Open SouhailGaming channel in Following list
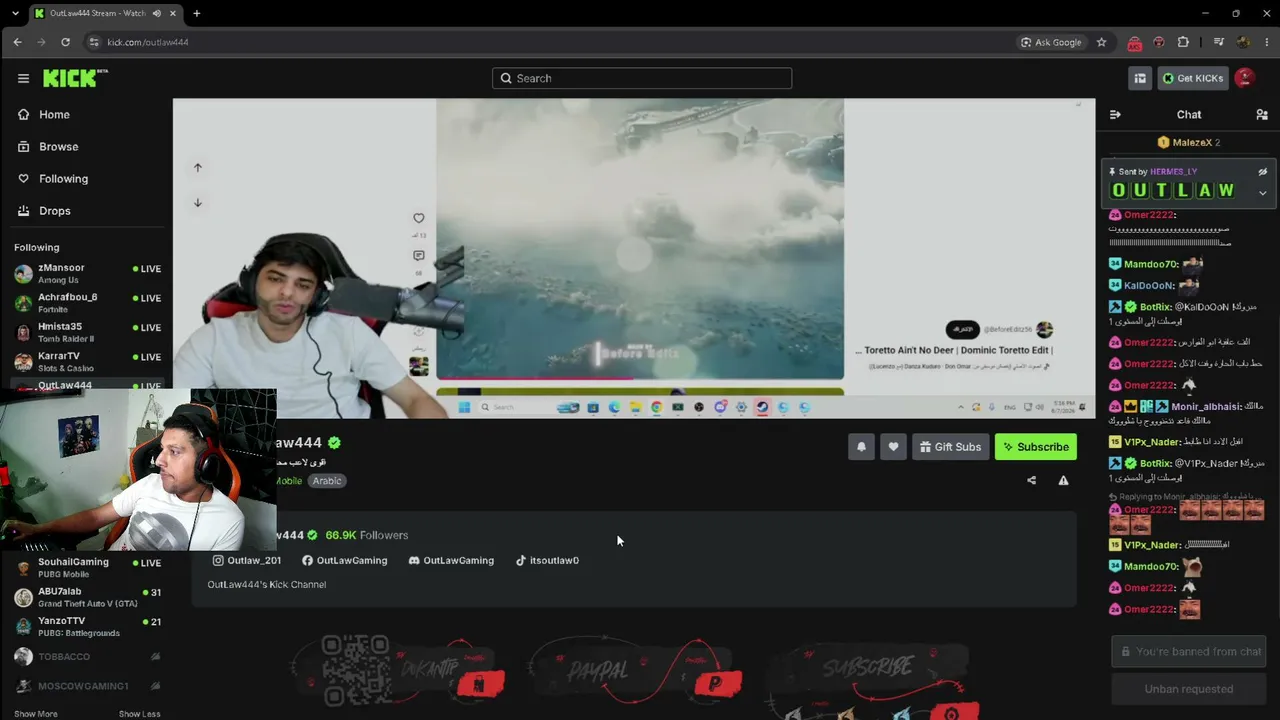Screen dimensions: 1280x720 pos(87,567)
